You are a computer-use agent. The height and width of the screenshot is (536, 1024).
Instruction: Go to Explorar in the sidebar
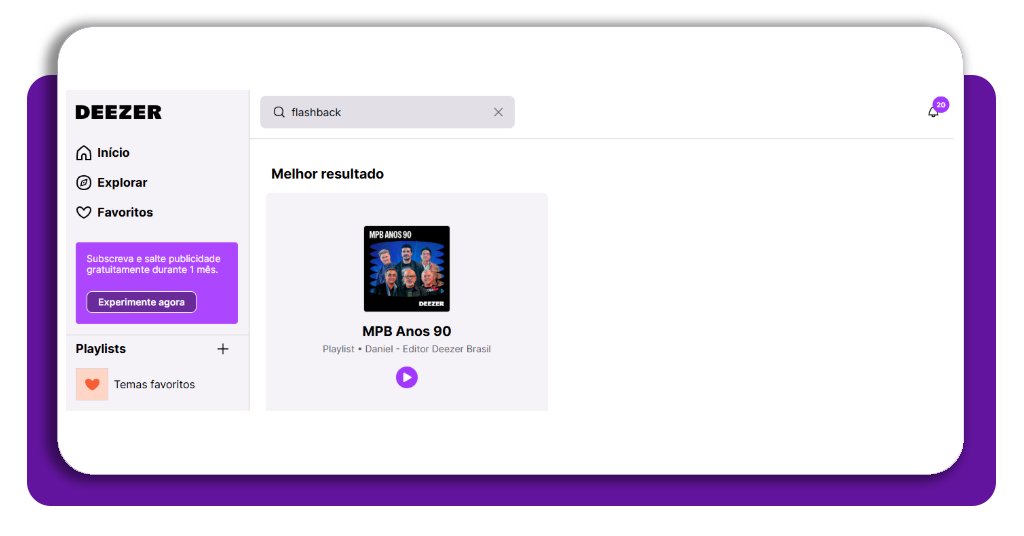(122, 183)
